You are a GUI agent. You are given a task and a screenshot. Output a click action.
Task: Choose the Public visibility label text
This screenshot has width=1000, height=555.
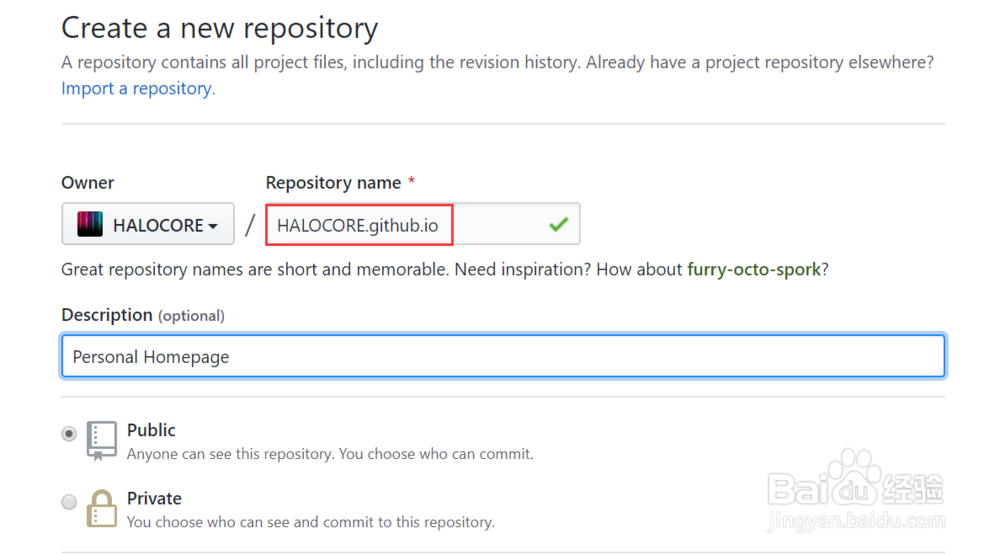[151, 430]
